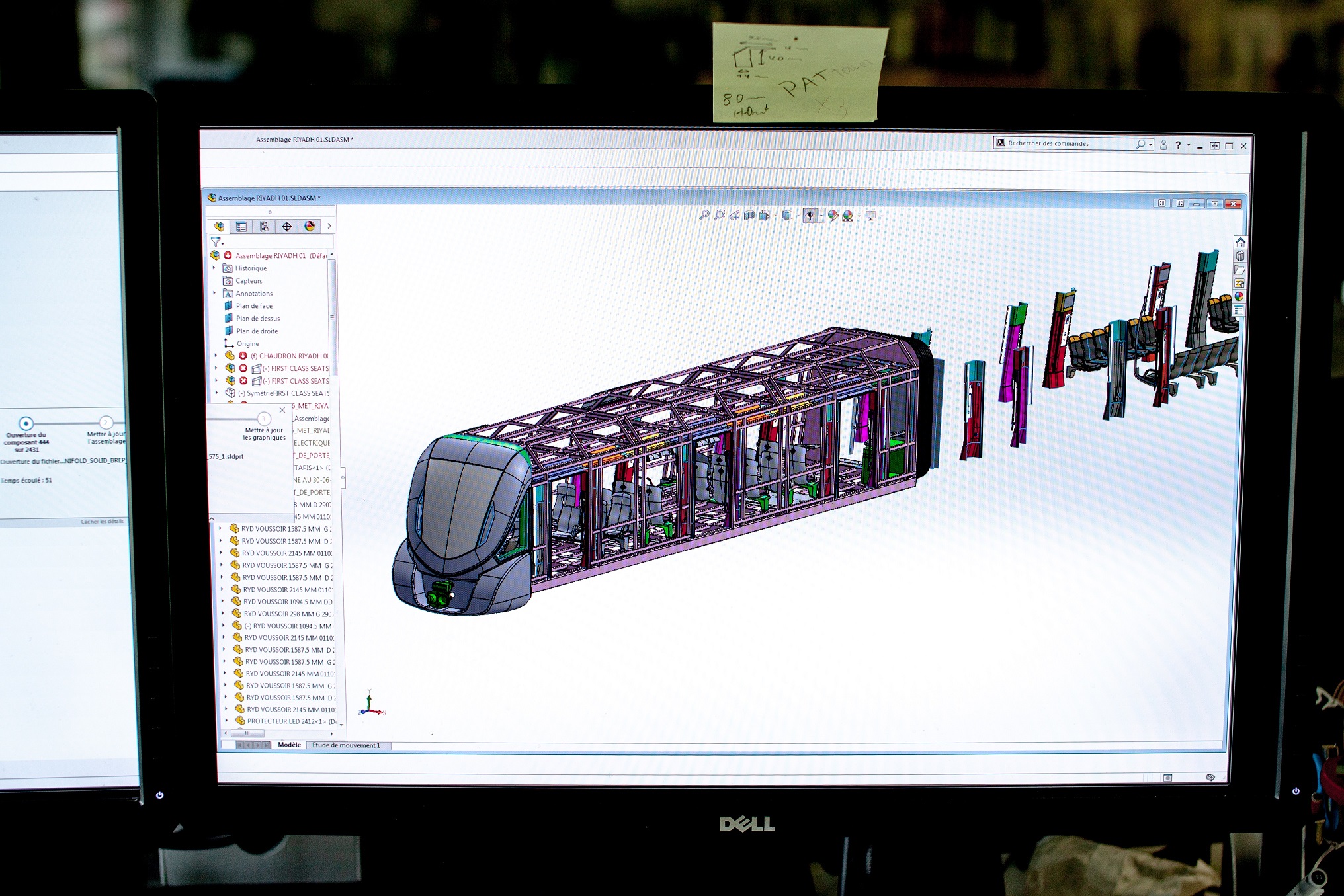The image size is (1344, 896).
Task: Open the Help dropdown arrow
Action: 1189,145
